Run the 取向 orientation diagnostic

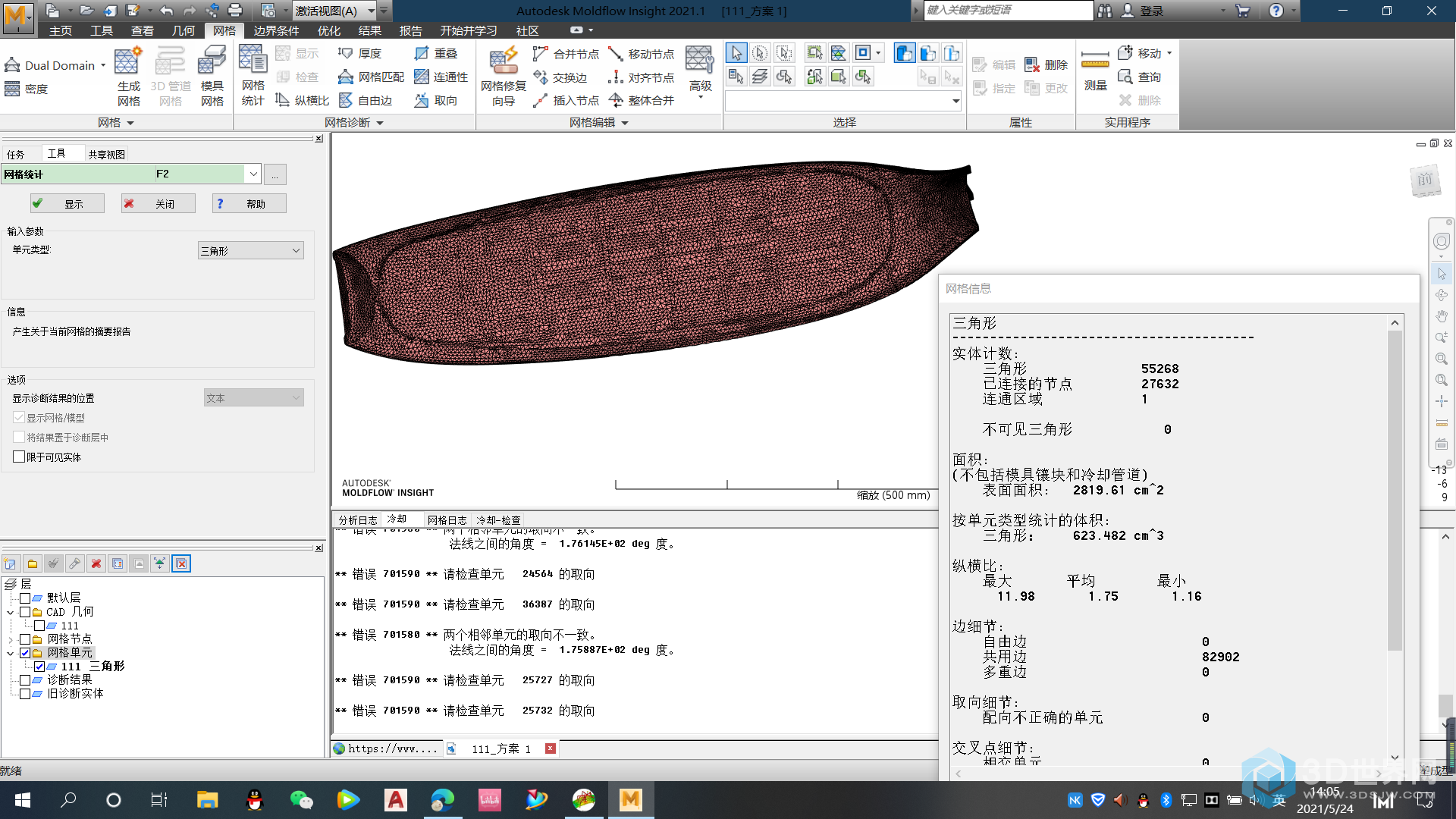(436, 100)
